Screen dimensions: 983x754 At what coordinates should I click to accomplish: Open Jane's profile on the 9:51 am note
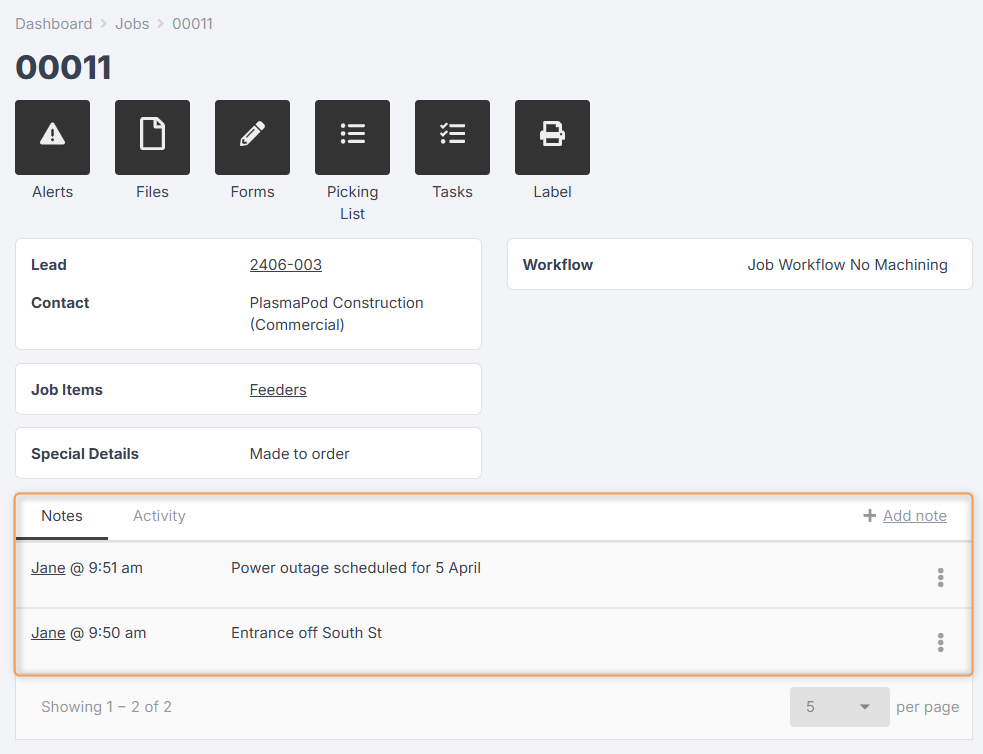pos(48,568)
